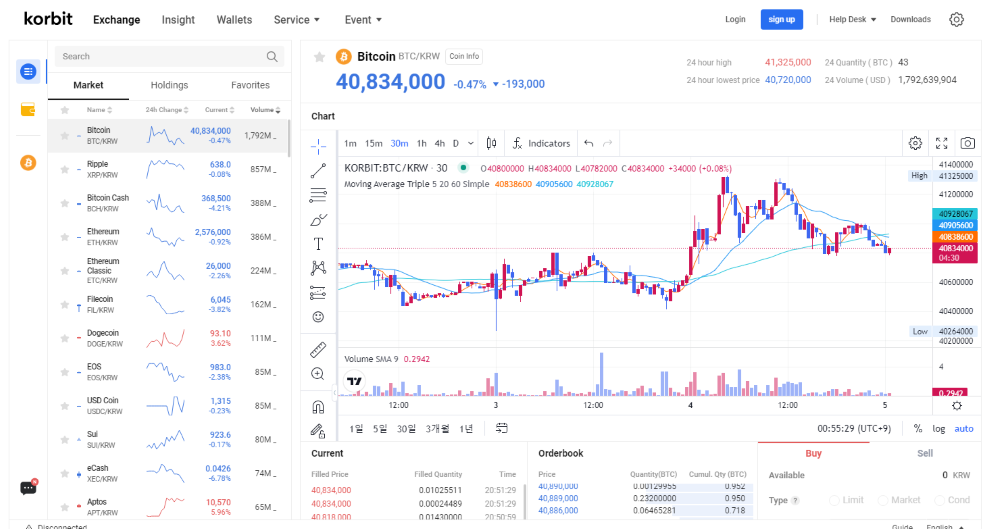Star the Ethereum ETH/KRW row
The height and width of the screenshot is (529, 1000).
click(x=64, y=237)
